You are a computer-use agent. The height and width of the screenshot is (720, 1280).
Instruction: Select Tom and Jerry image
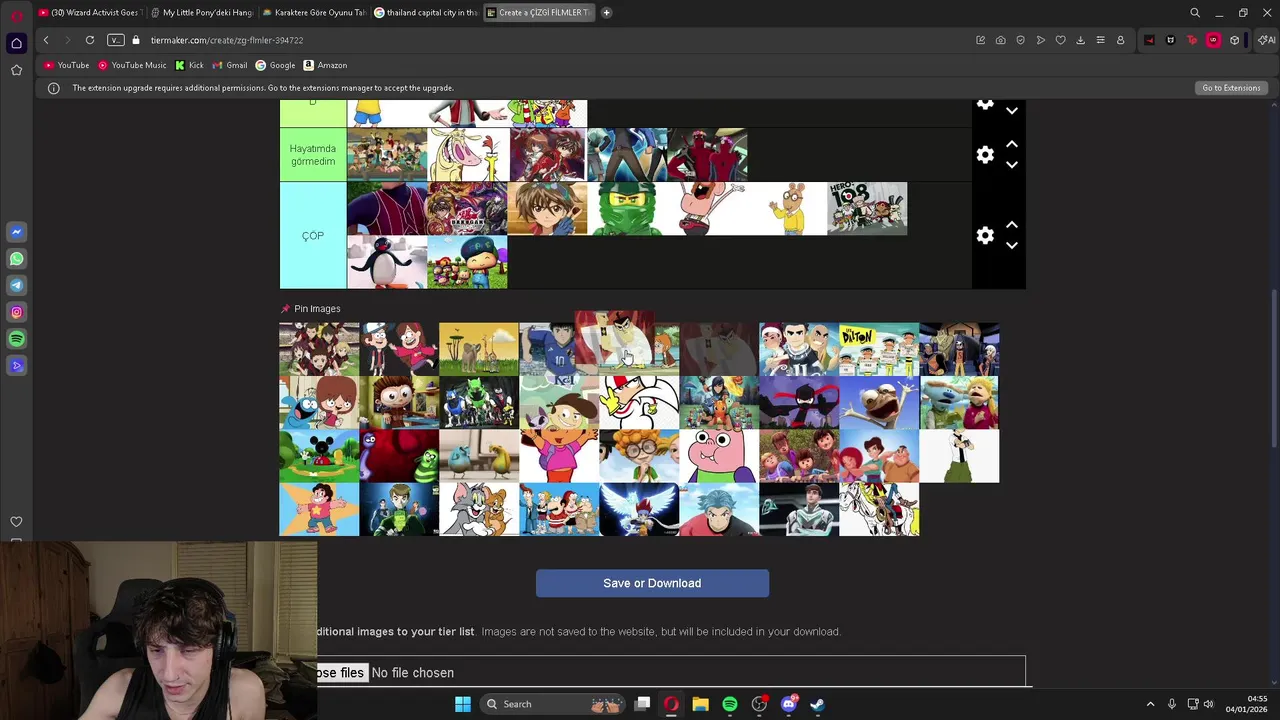[x=479, y=510]
